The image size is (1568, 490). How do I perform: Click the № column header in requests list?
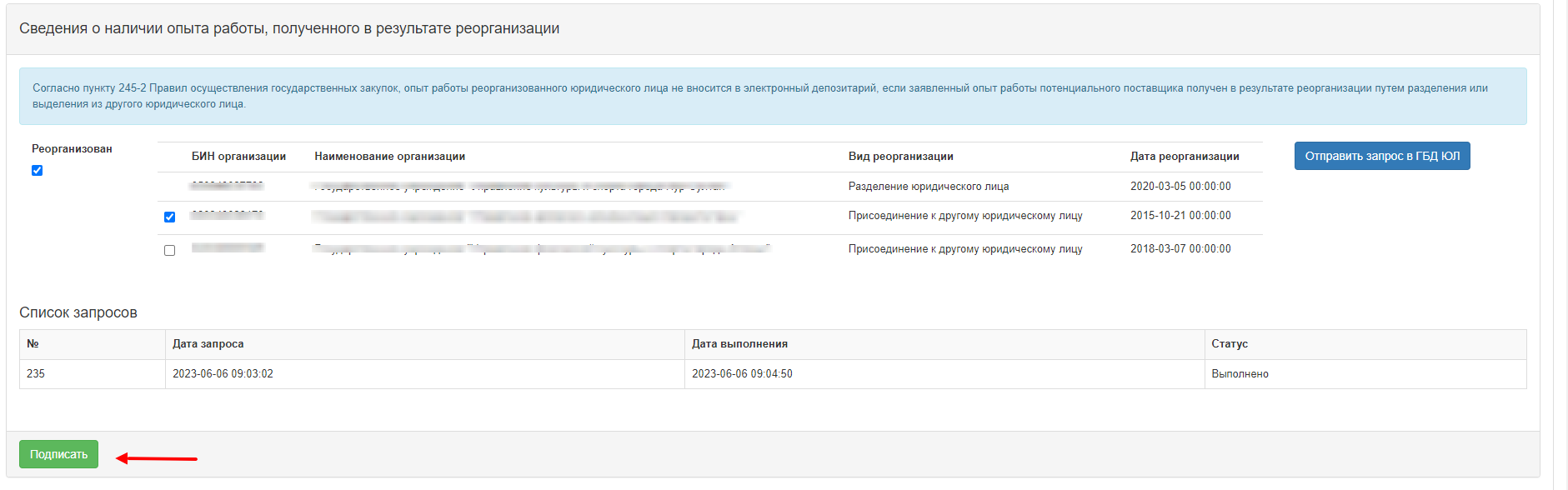33,344
